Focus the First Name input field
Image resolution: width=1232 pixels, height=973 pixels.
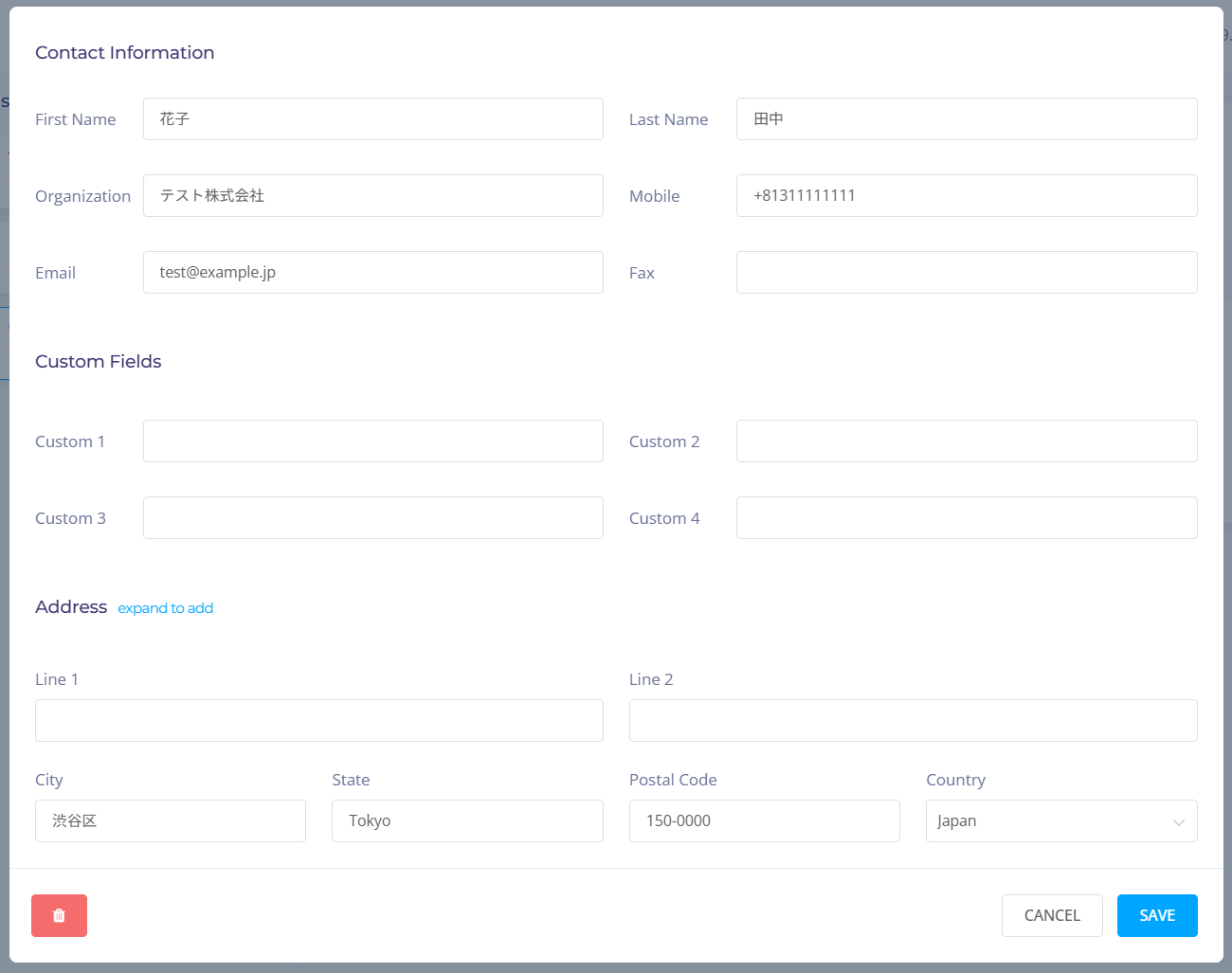pos(373,119)
